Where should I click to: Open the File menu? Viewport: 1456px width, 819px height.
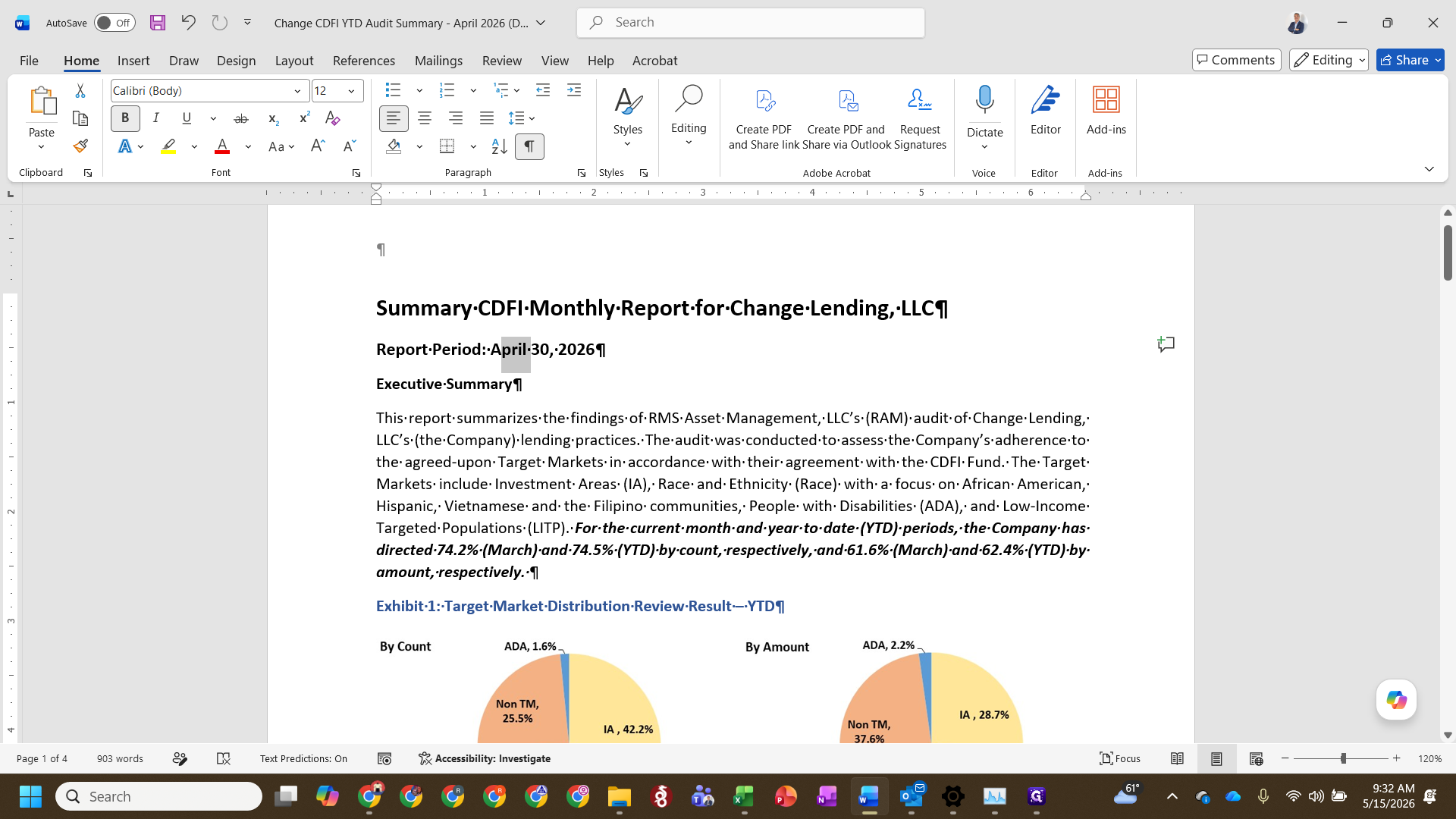(29, 61)
